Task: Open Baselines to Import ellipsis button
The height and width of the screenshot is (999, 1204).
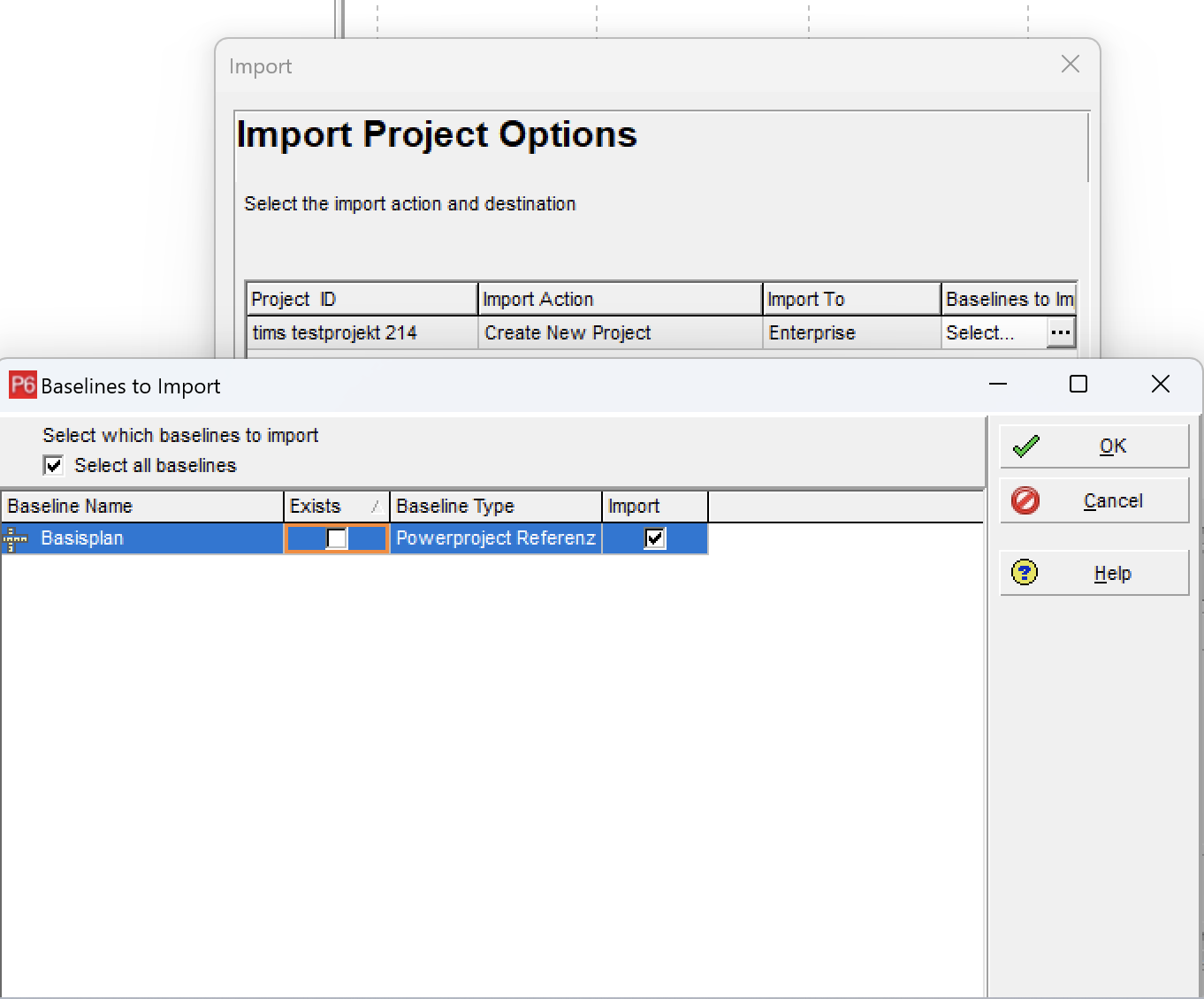Action: click(x=1061, y=332)
